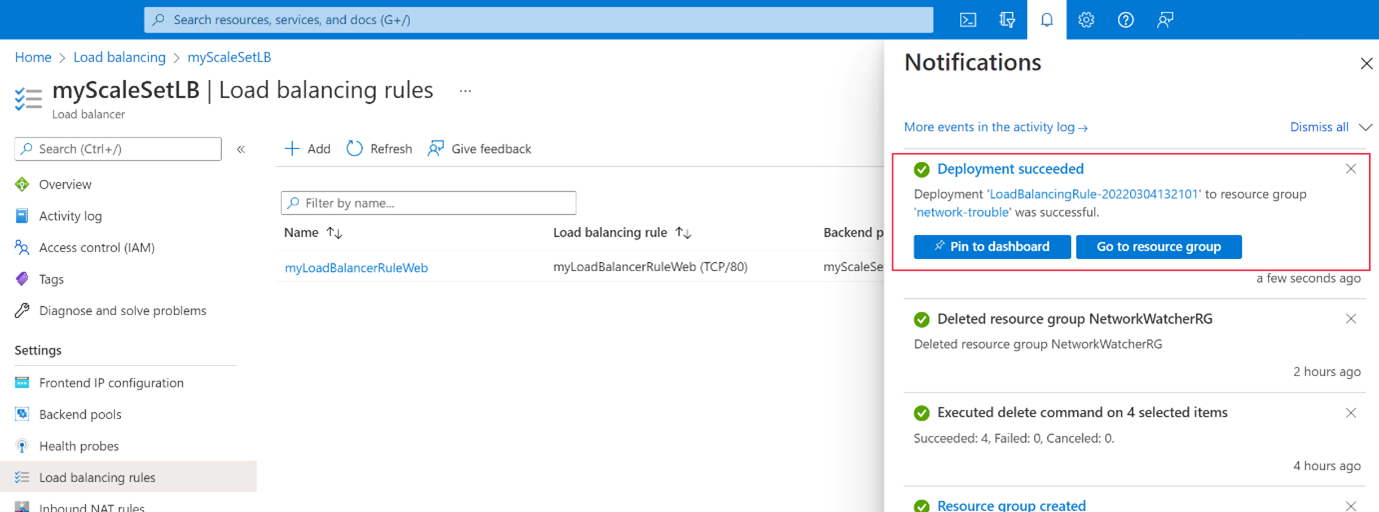Click the Add plus icon in toolbar
The height and width of the screenshot is (512, 1379).
pyautogui.click(x=292, y=149)
